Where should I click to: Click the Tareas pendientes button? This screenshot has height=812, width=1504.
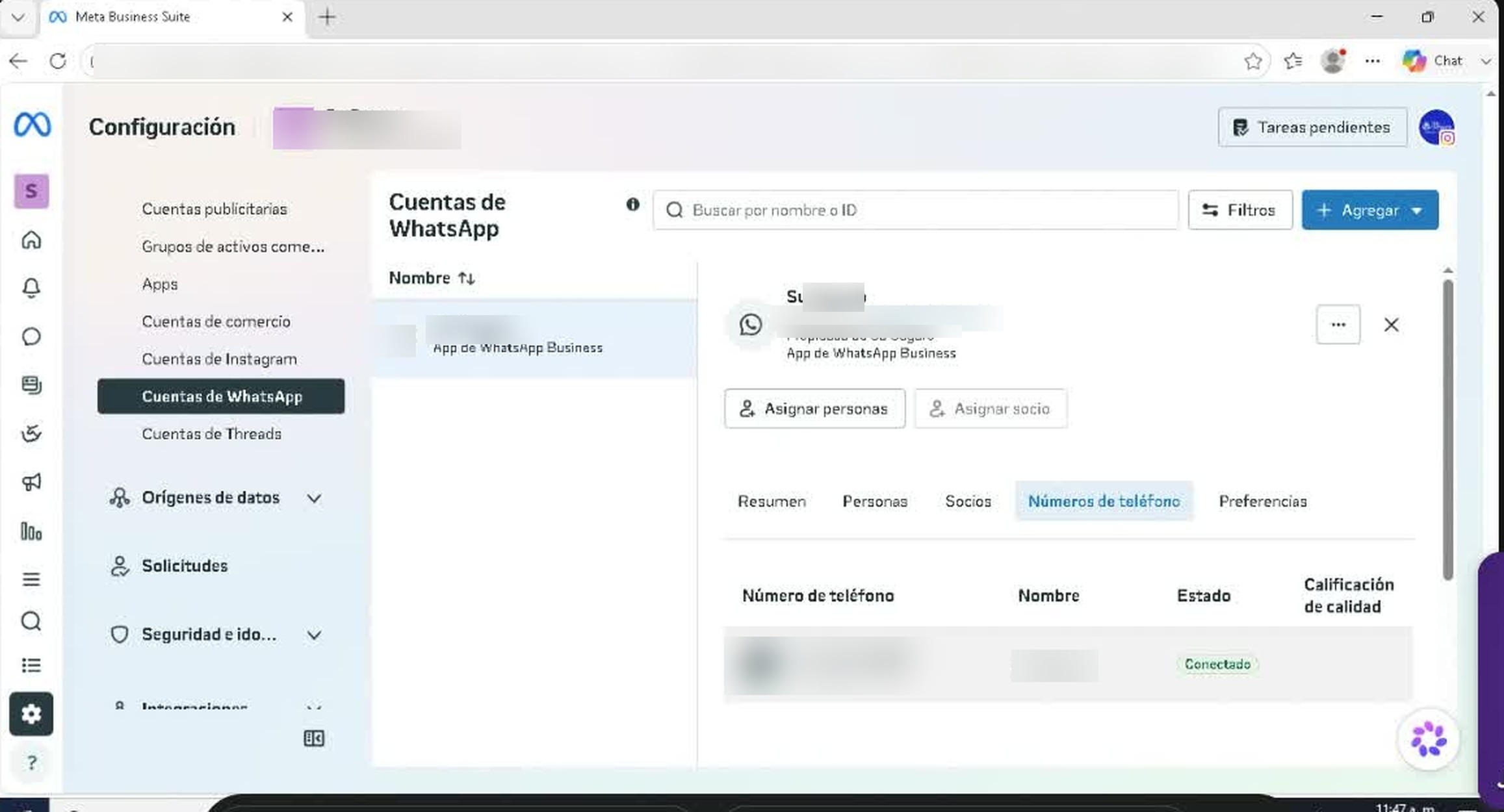tap(1312, 127)
